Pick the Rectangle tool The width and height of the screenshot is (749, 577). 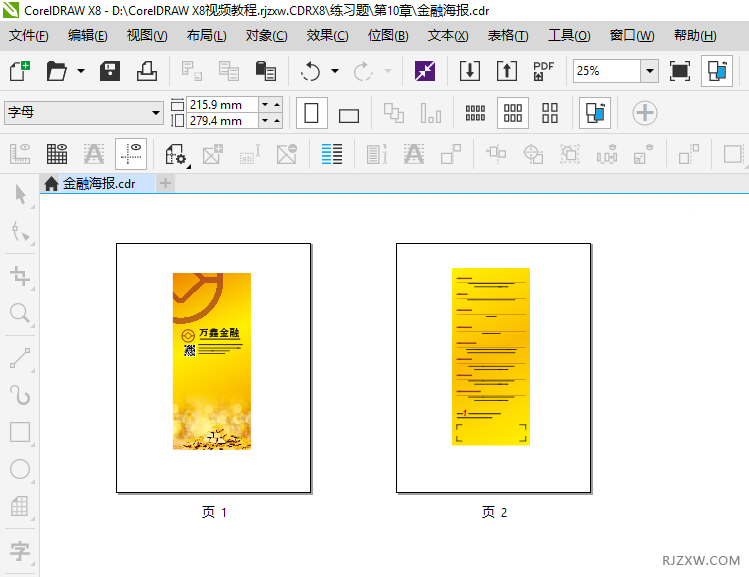pyautogui.click(x=19, y=432)
